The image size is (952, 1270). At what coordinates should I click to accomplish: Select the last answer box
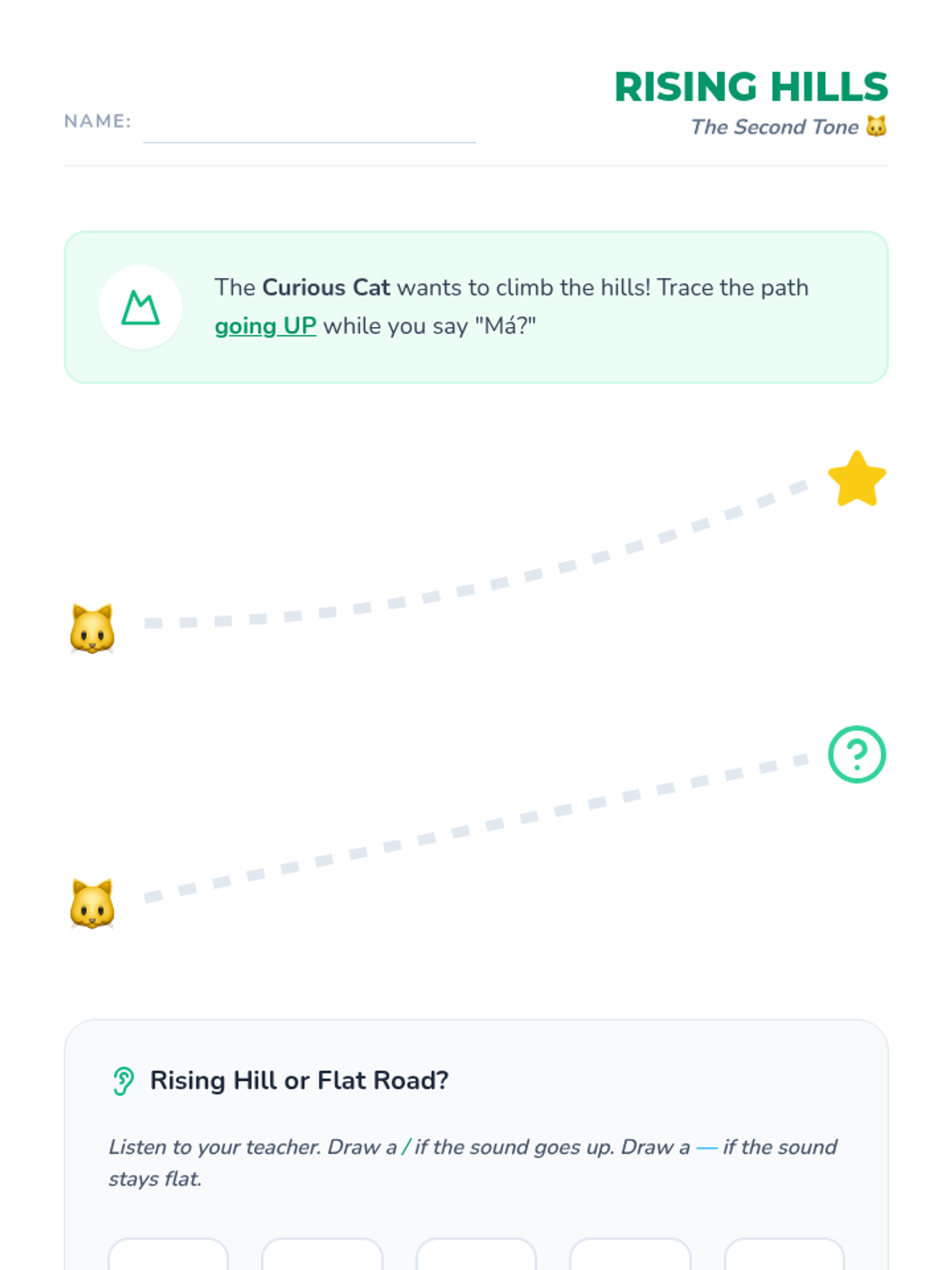pos(784,1254)
